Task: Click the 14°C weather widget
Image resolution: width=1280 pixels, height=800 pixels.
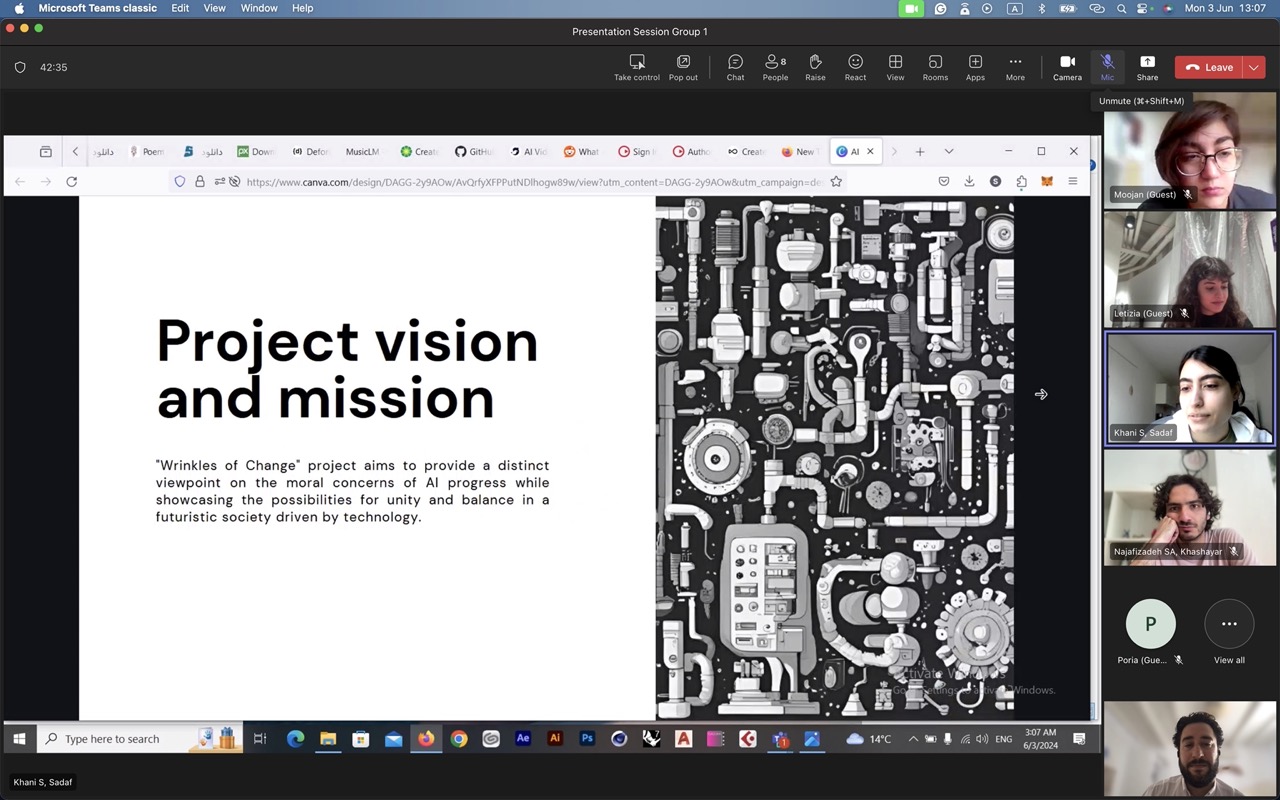Action: (869, 739)
